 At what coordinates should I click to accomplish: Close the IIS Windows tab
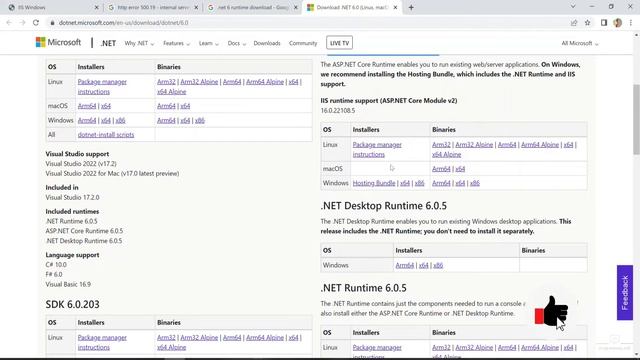pos(96,7)
